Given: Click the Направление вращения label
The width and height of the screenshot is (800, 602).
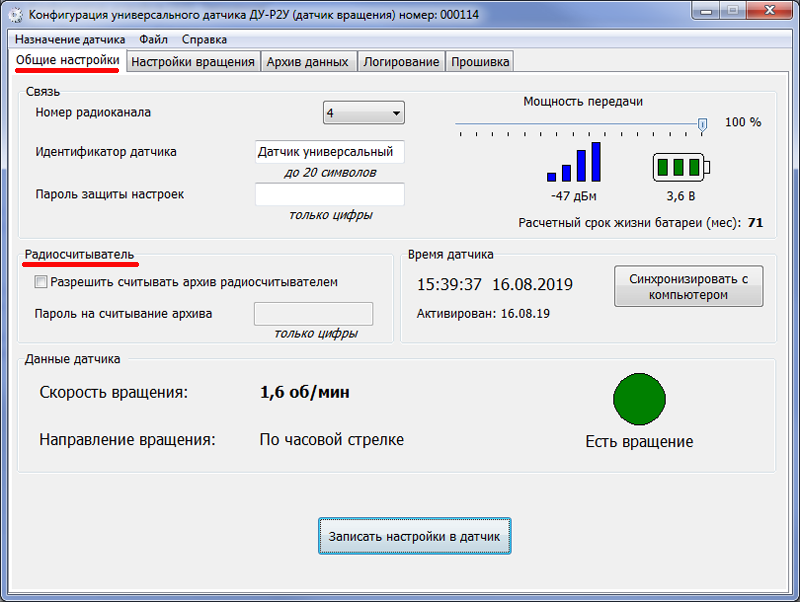Looking at the screenshot, I should [x=128, y=439].
